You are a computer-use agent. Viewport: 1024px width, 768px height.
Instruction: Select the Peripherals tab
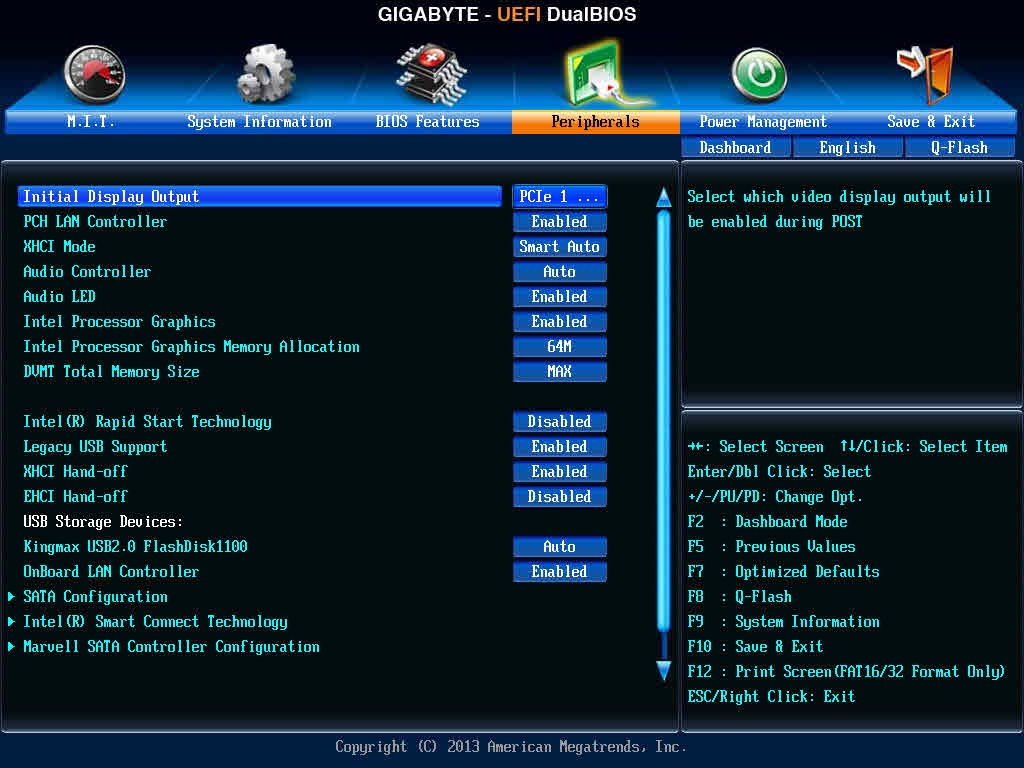596,121
